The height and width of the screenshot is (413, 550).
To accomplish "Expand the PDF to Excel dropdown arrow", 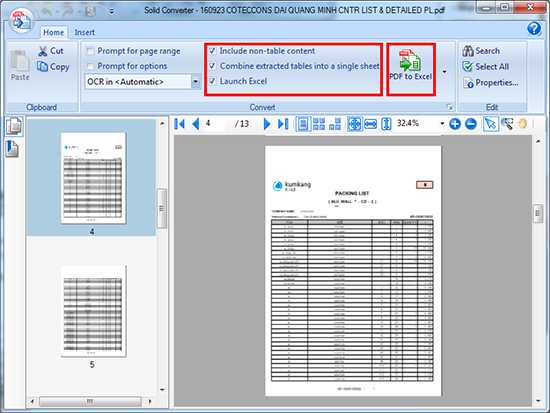I will pyautogui.click(x=444, y=72).
